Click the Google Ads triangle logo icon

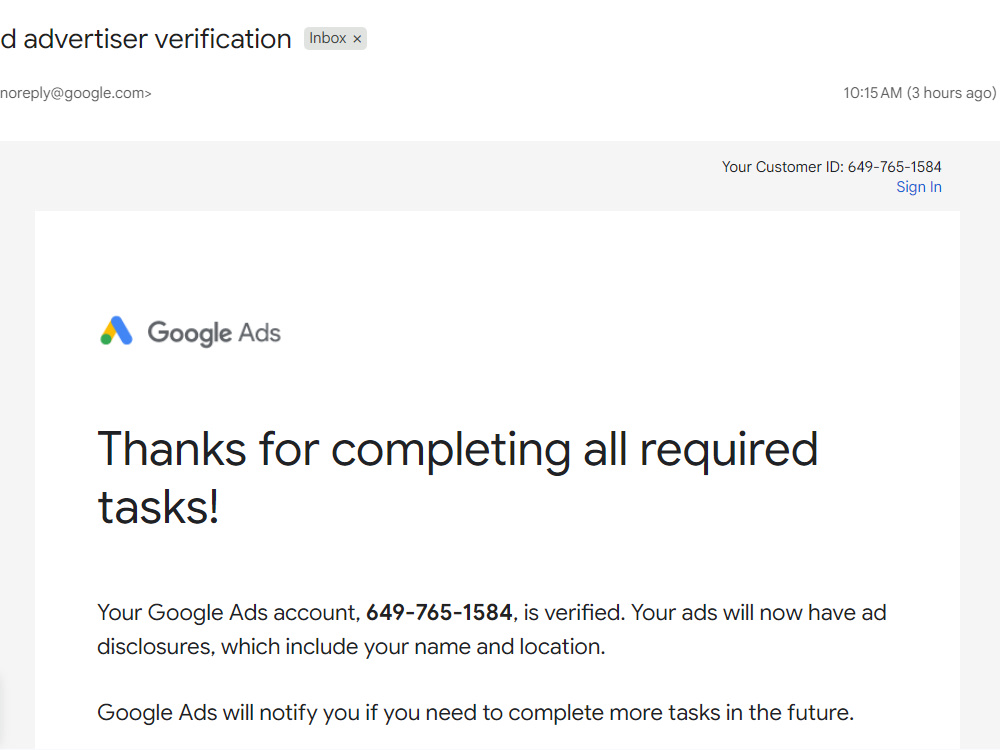point(116,331)
